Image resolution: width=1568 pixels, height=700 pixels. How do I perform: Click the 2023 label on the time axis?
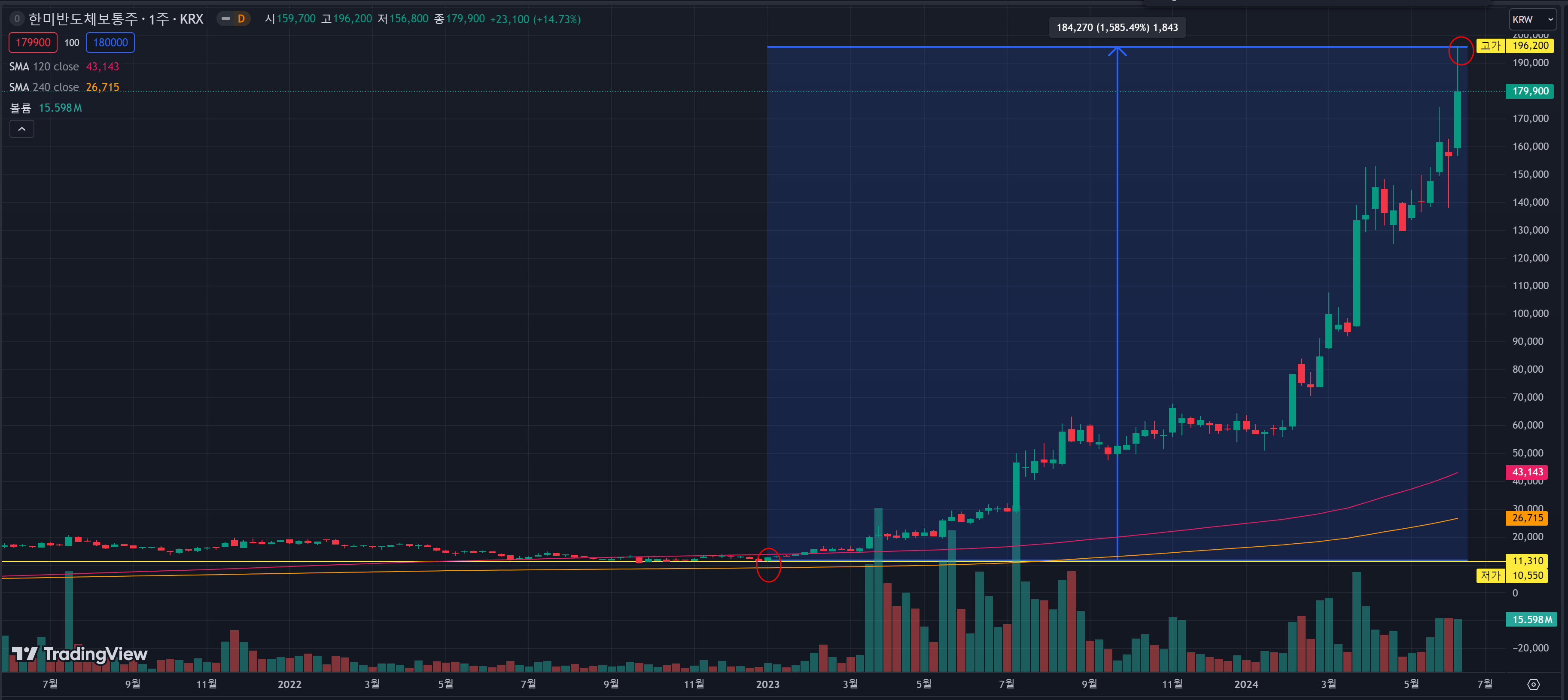767,684
